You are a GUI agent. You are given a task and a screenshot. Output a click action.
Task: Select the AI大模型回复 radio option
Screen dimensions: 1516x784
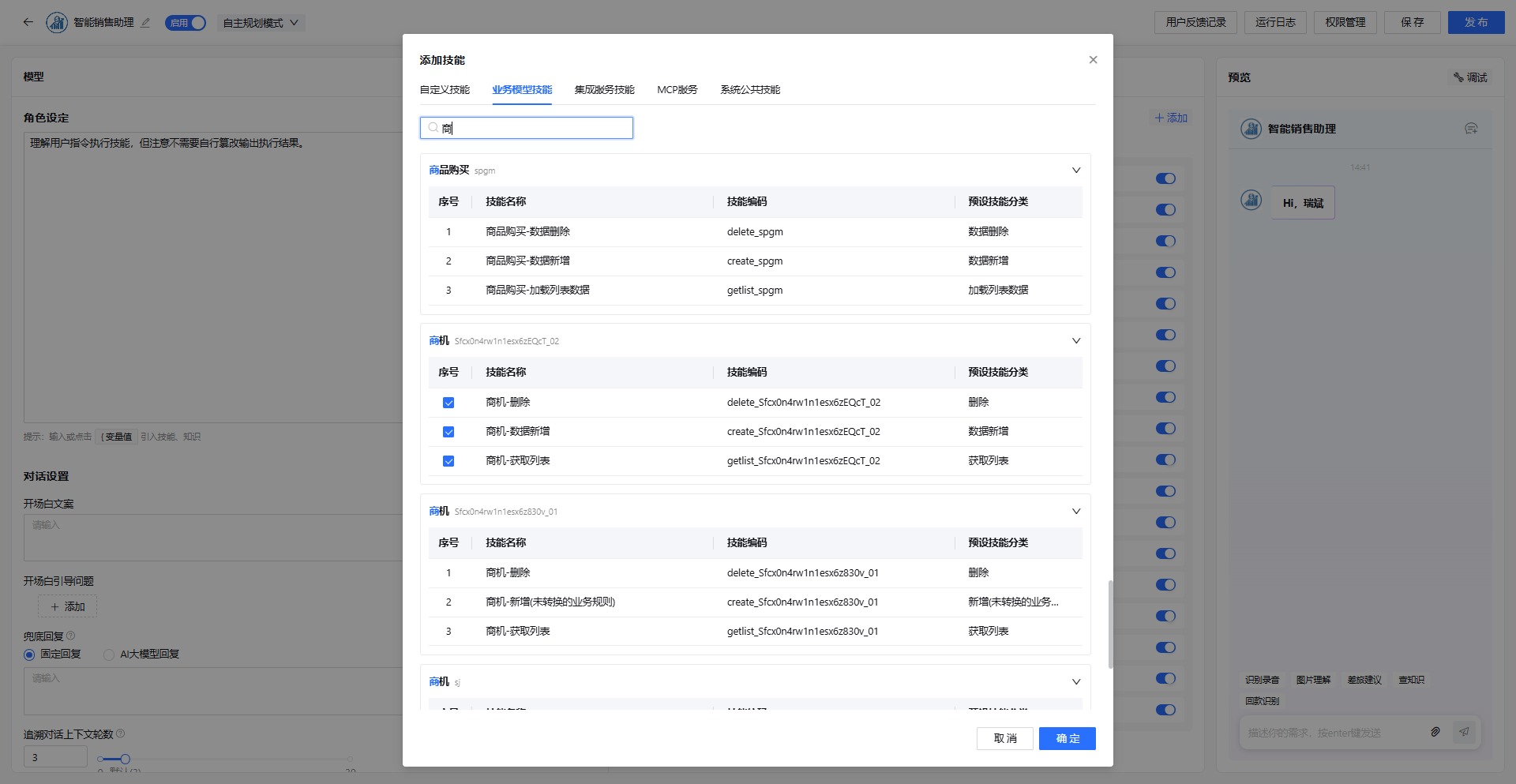tap(109, 655)
